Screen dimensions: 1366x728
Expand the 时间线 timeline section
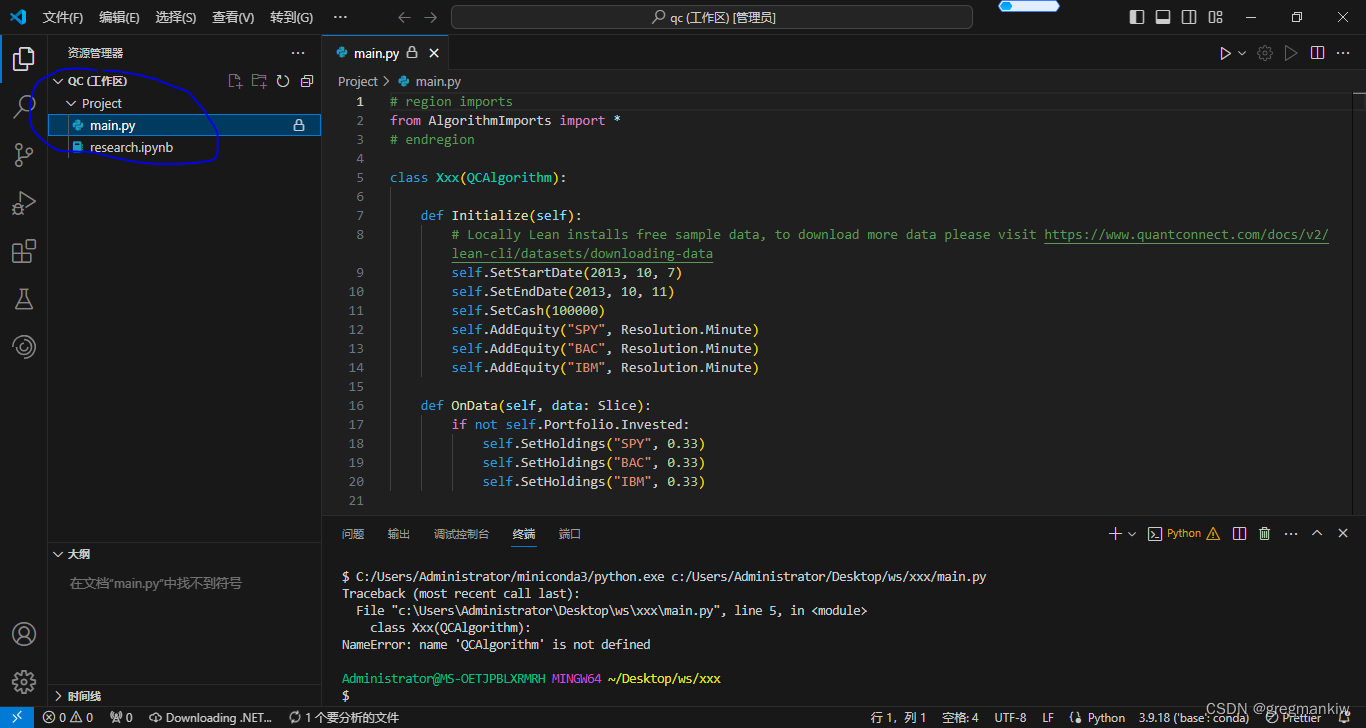(x=57, y=696)
